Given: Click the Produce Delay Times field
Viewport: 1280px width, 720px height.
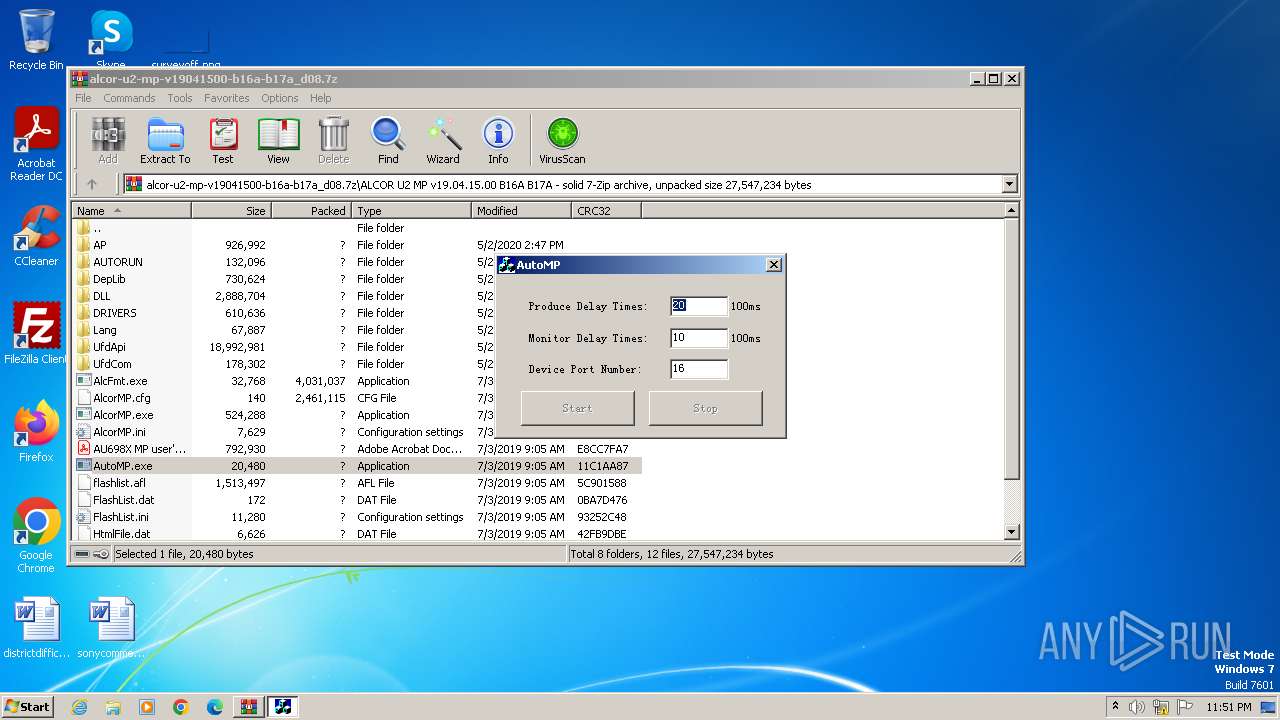Looking at the screenshot, I should pos(698,306).
